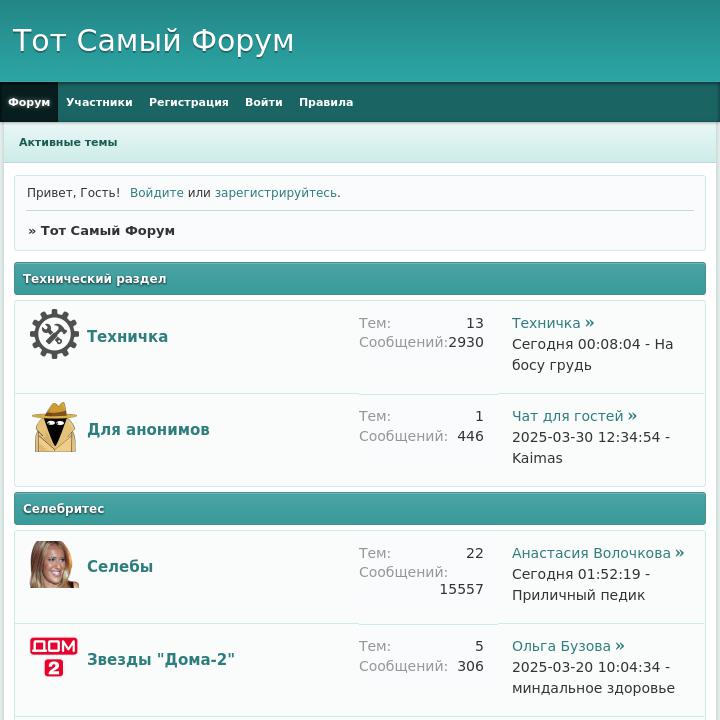Image resolution: width=720 pixels, height=720 pixels.
Task: Open the Для анонимов forum
Action: (x=148, y=429)
